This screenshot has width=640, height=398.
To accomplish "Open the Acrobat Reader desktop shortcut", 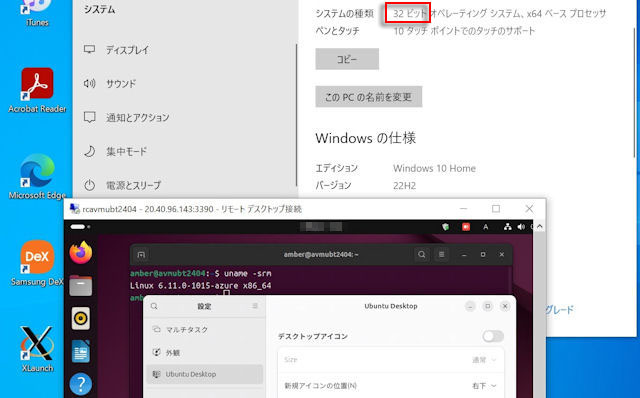I will point(37,90).
